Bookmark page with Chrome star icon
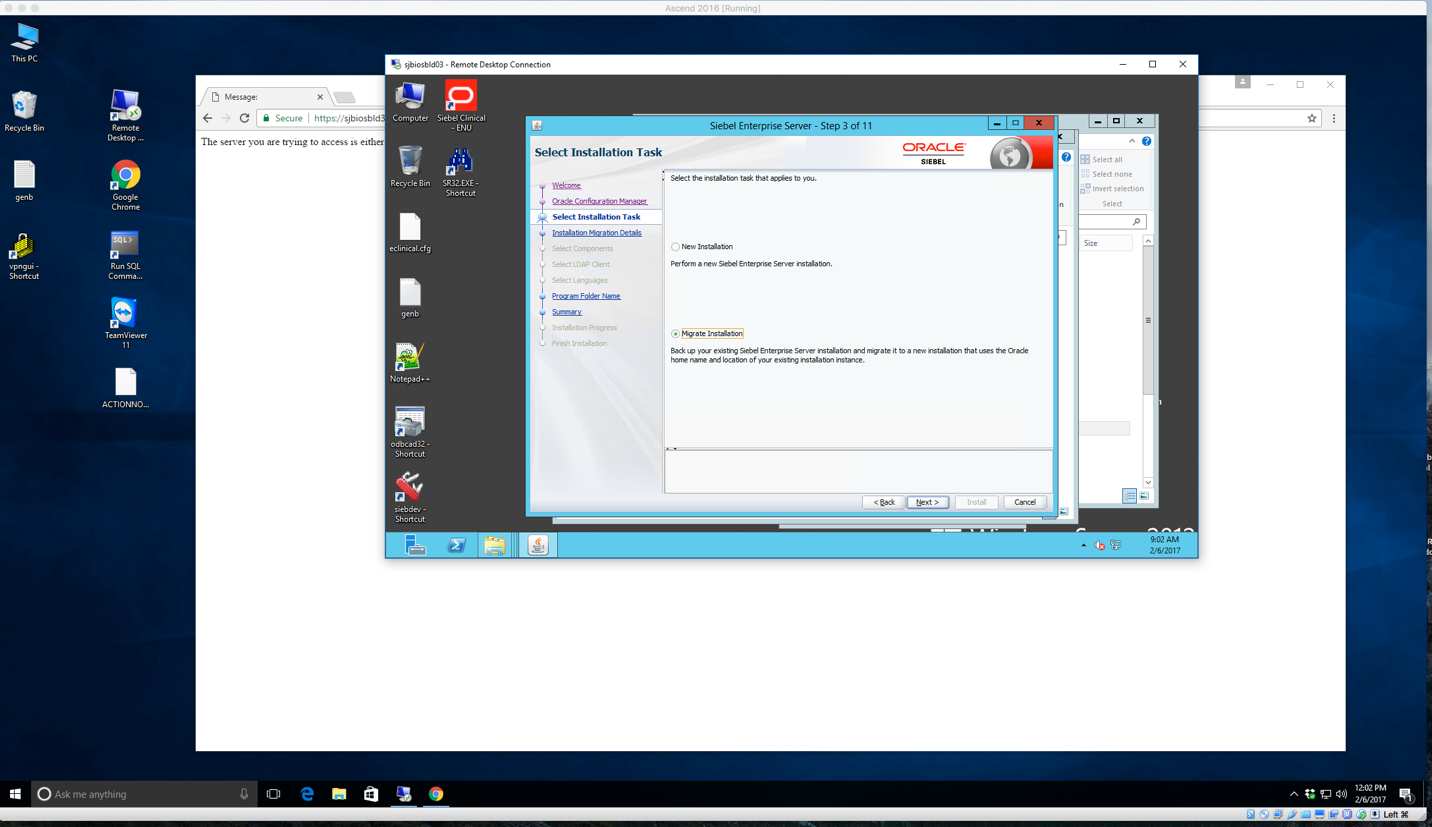The image size is (1432, 827). coord(1311,118)
